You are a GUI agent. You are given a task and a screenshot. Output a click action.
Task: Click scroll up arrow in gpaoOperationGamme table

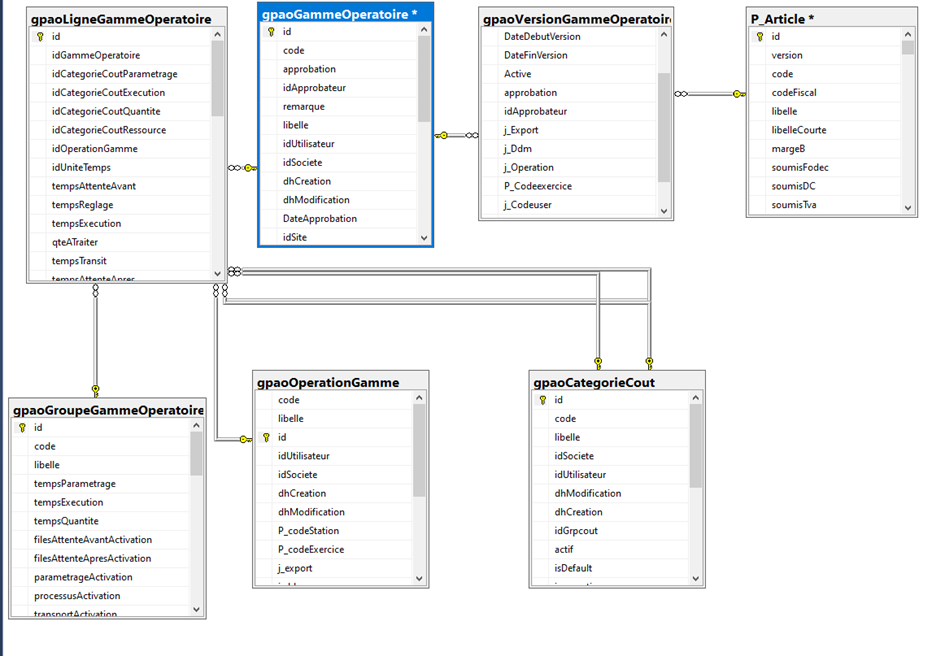tap(420, 399)
